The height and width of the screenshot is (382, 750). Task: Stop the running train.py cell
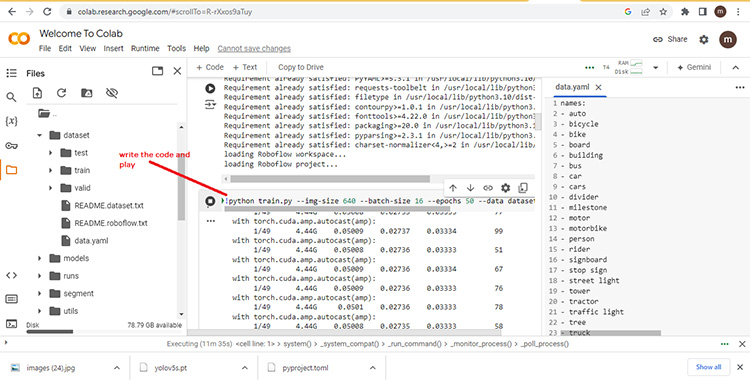(210, 201)
